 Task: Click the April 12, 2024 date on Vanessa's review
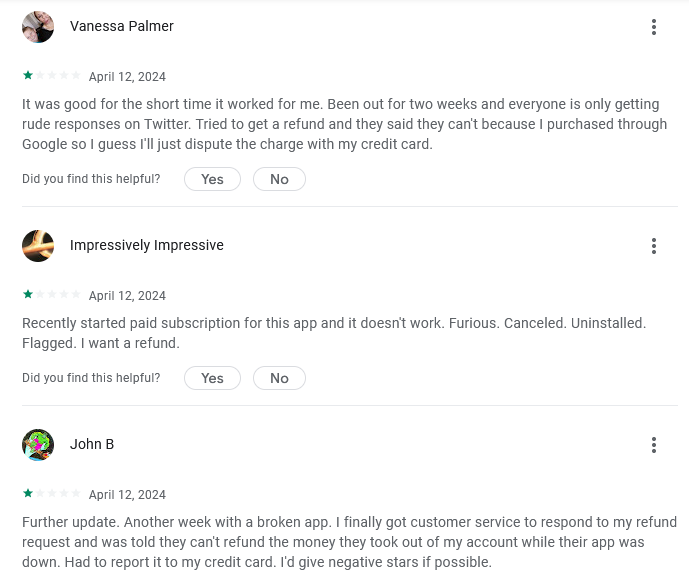pos(127,76)
